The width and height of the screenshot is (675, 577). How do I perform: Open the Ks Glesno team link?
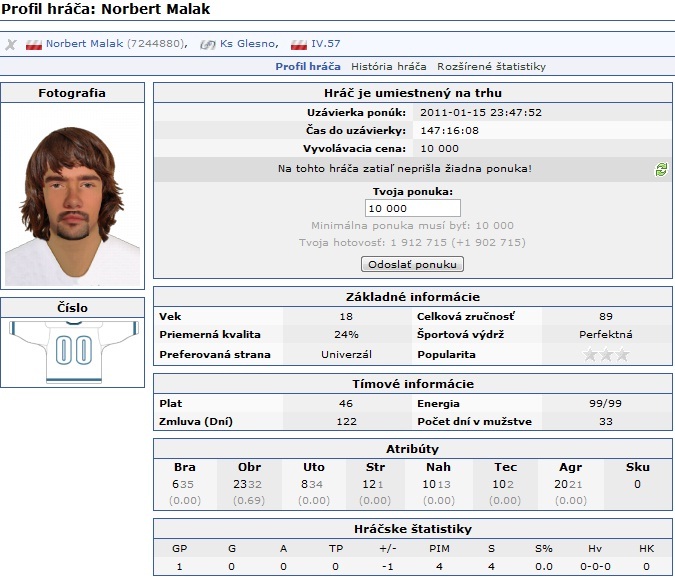[x=247, y=44]
